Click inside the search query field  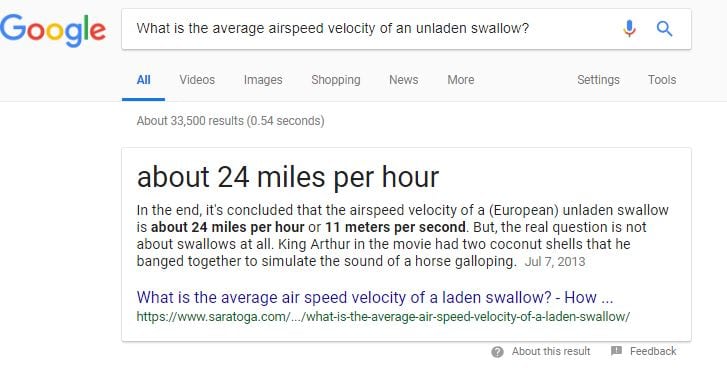(x=371, y=29)
